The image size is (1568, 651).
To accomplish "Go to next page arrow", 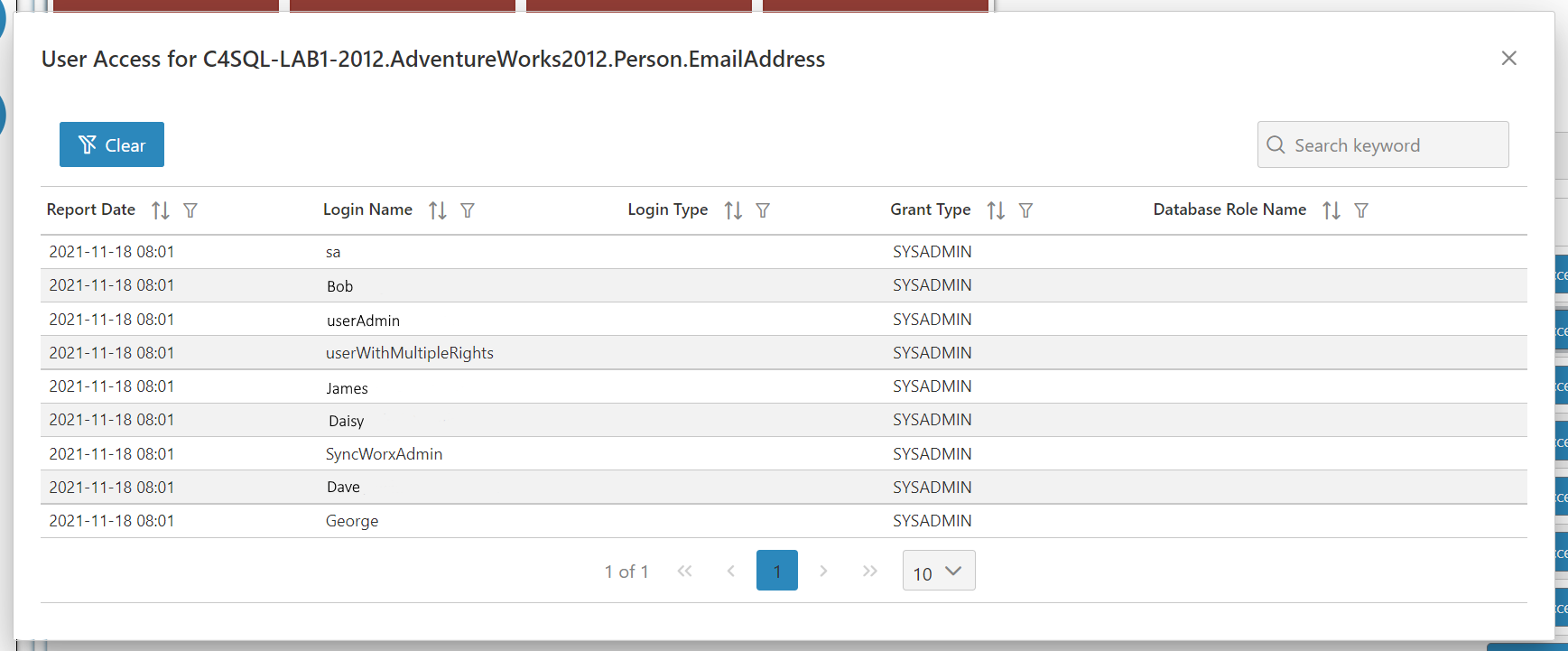I will (x=823, y=571).
